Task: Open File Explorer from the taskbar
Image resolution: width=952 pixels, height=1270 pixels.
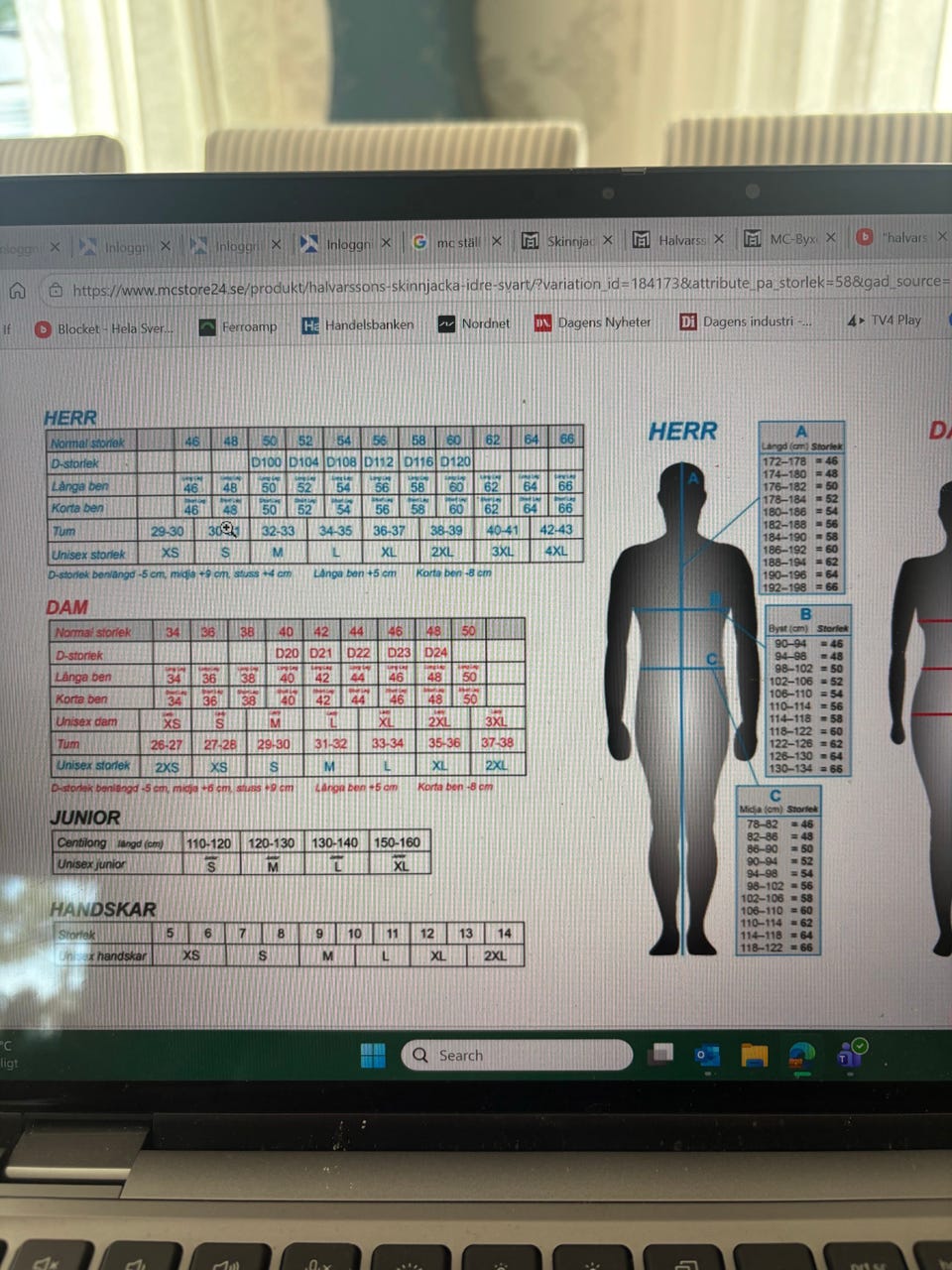Action: [x=755, y=1056]
